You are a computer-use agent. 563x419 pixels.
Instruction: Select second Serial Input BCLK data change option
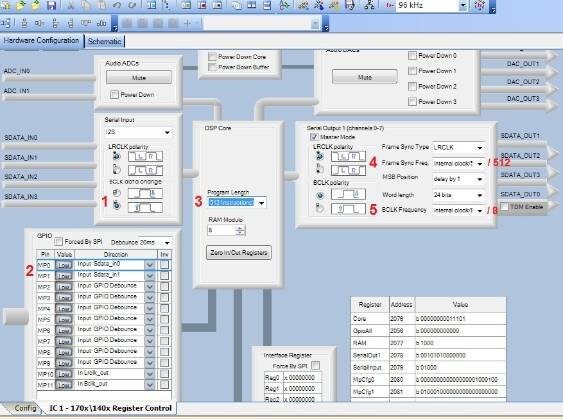(116, 206)
